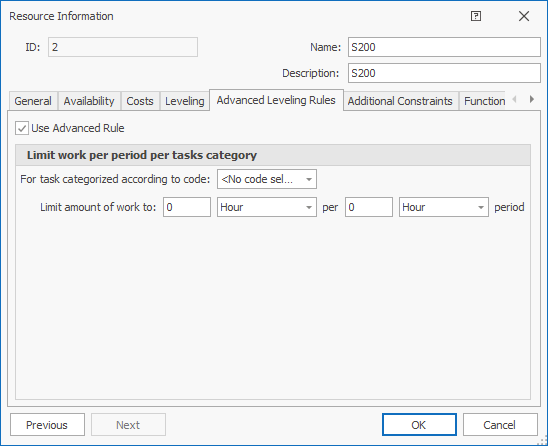Toggle the Use Advanced Rule checkbox
Screen dimensions: 548x446
22,128
